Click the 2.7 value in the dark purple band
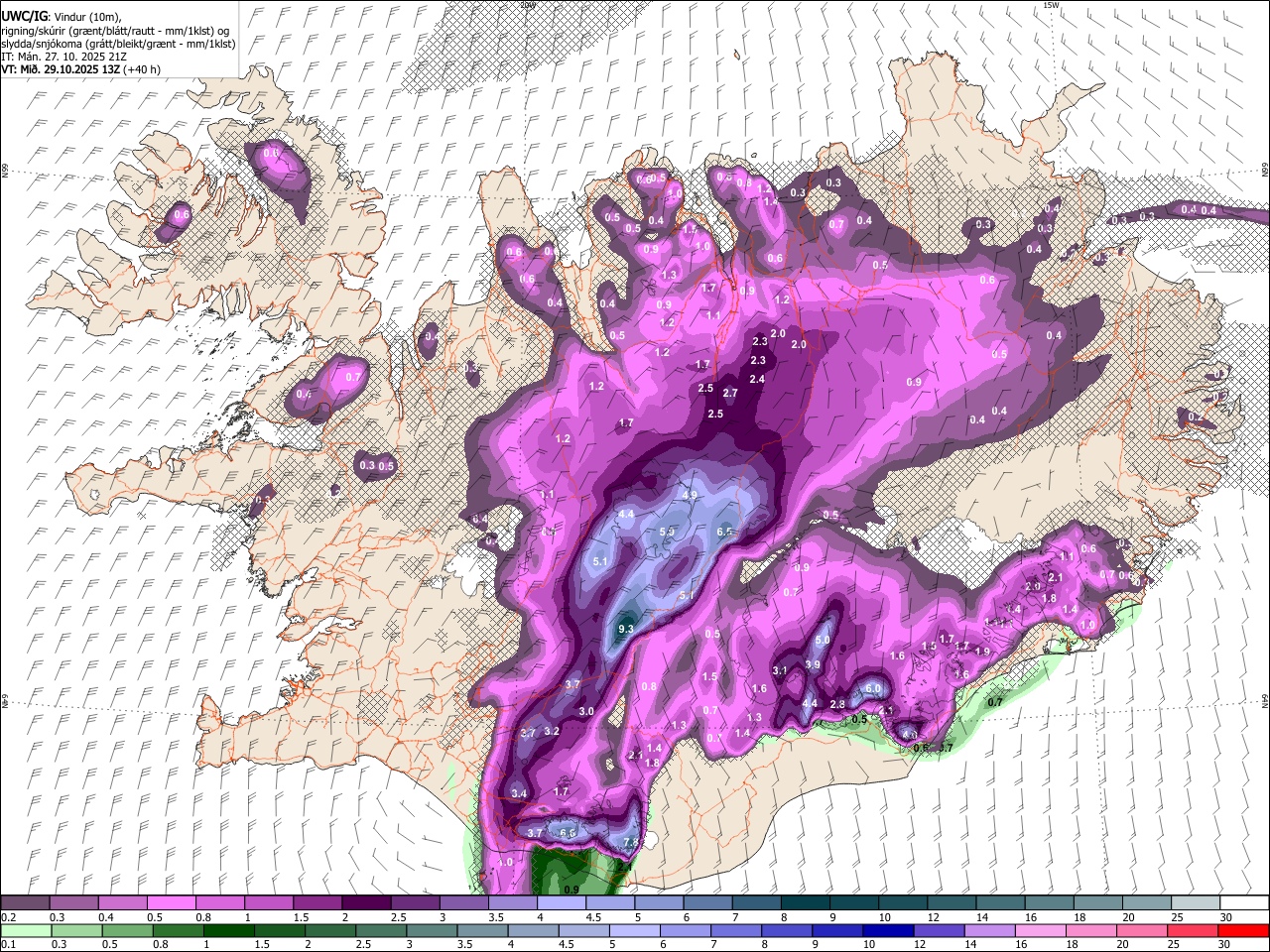Screen dimensions: 1270x952 [730, 394]
